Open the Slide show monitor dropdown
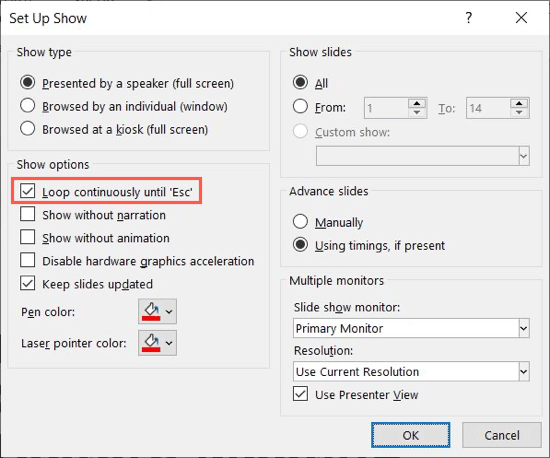550x458 pixels. [411, 328]
